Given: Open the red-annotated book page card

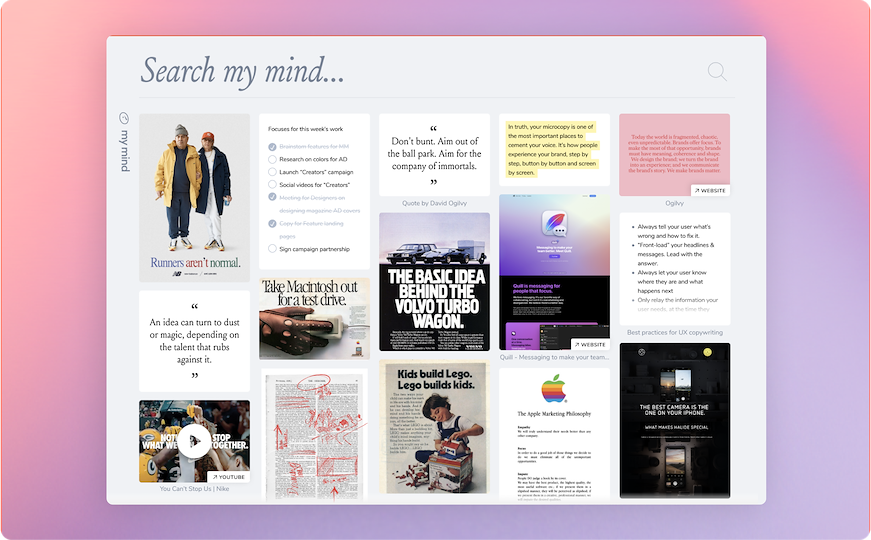Looking at the screenshot, I should pos(314,436).
